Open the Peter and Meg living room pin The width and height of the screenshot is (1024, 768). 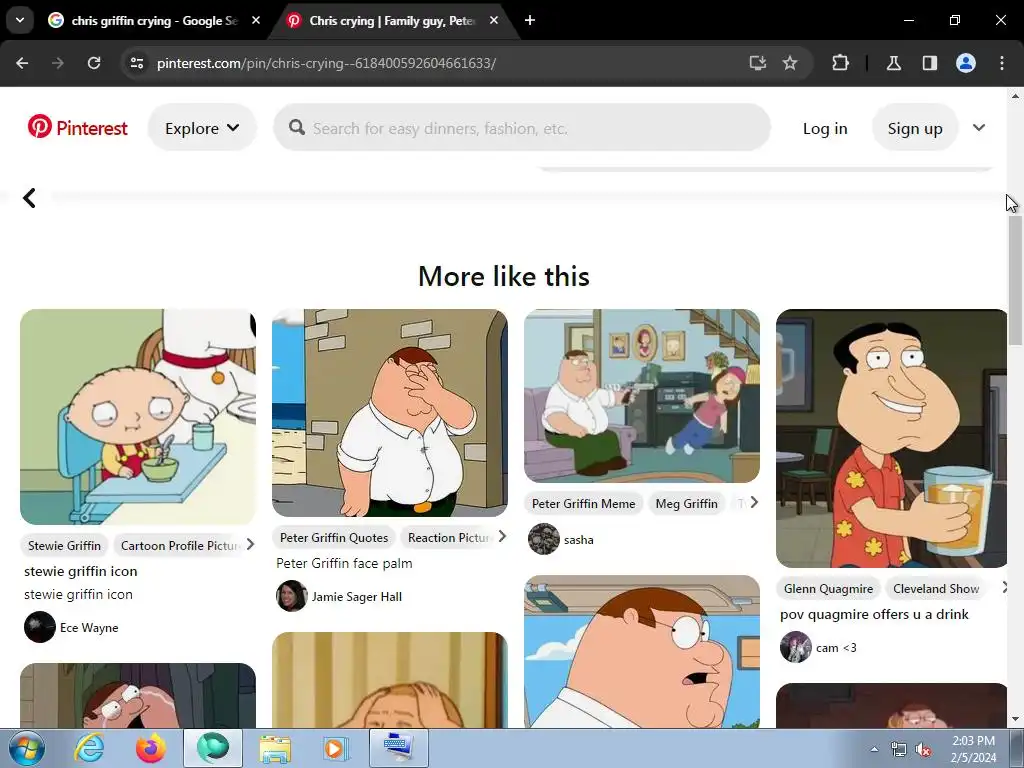click(642, 396)
